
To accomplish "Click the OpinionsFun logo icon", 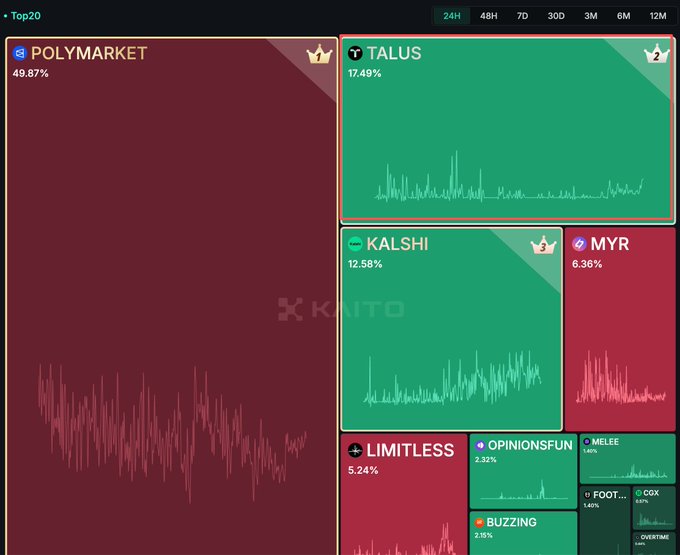I will (480, 445).
